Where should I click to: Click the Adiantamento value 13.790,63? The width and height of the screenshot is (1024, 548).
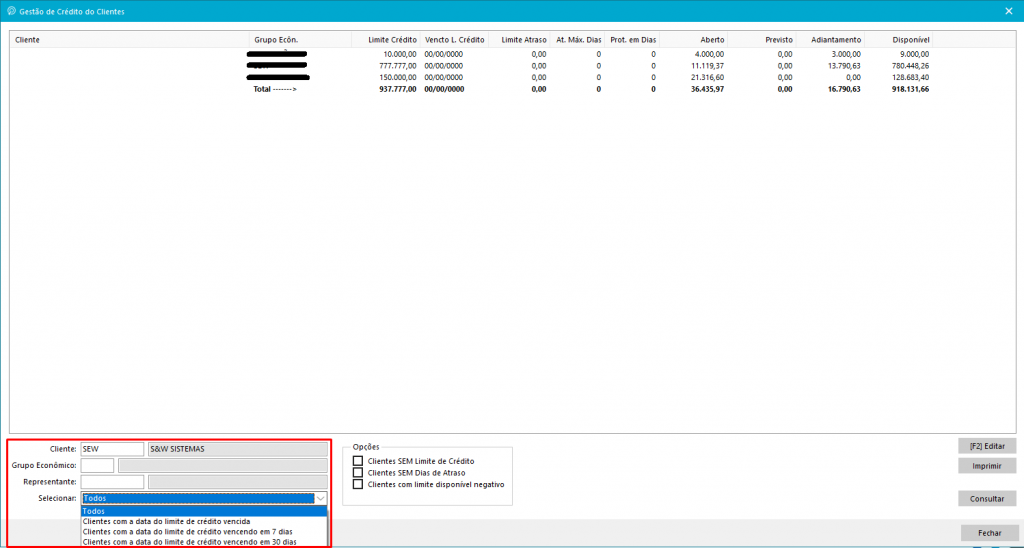pos(843,66)
